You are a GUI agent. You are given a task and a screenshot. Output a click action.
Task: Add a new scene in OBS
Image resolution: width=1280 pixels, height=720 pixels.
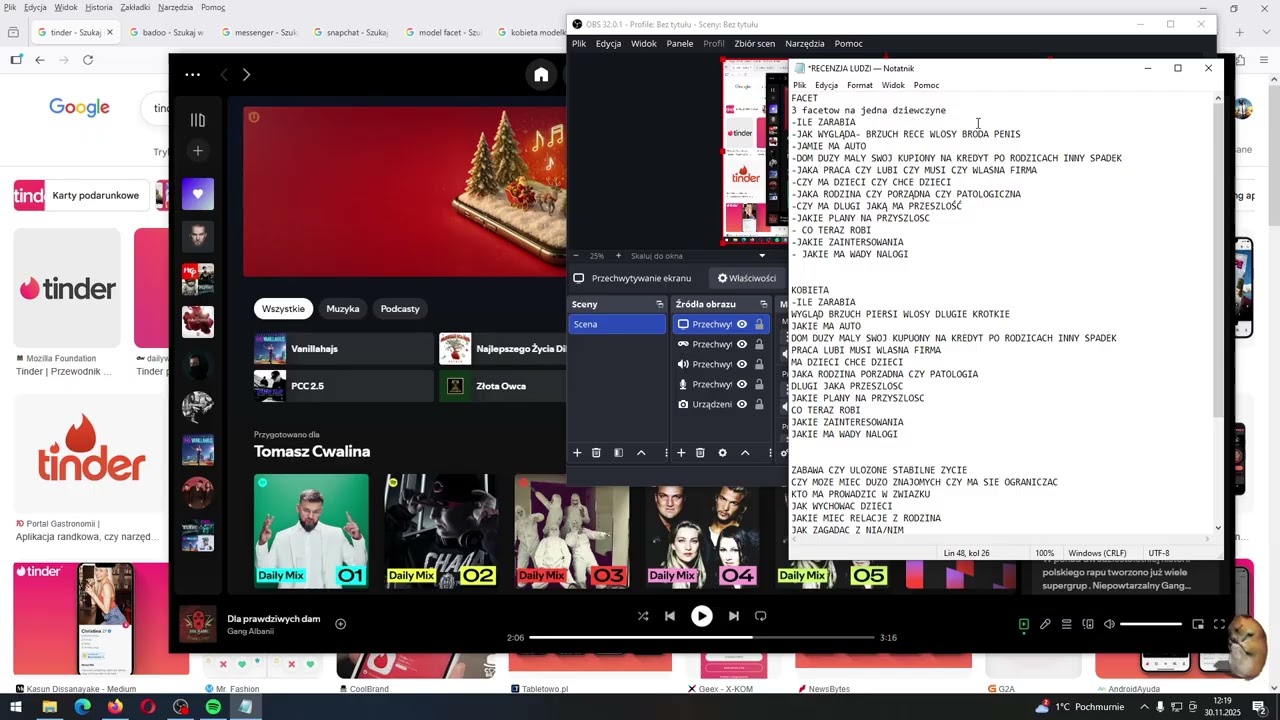pyautogui.click(x=577, y=453)
